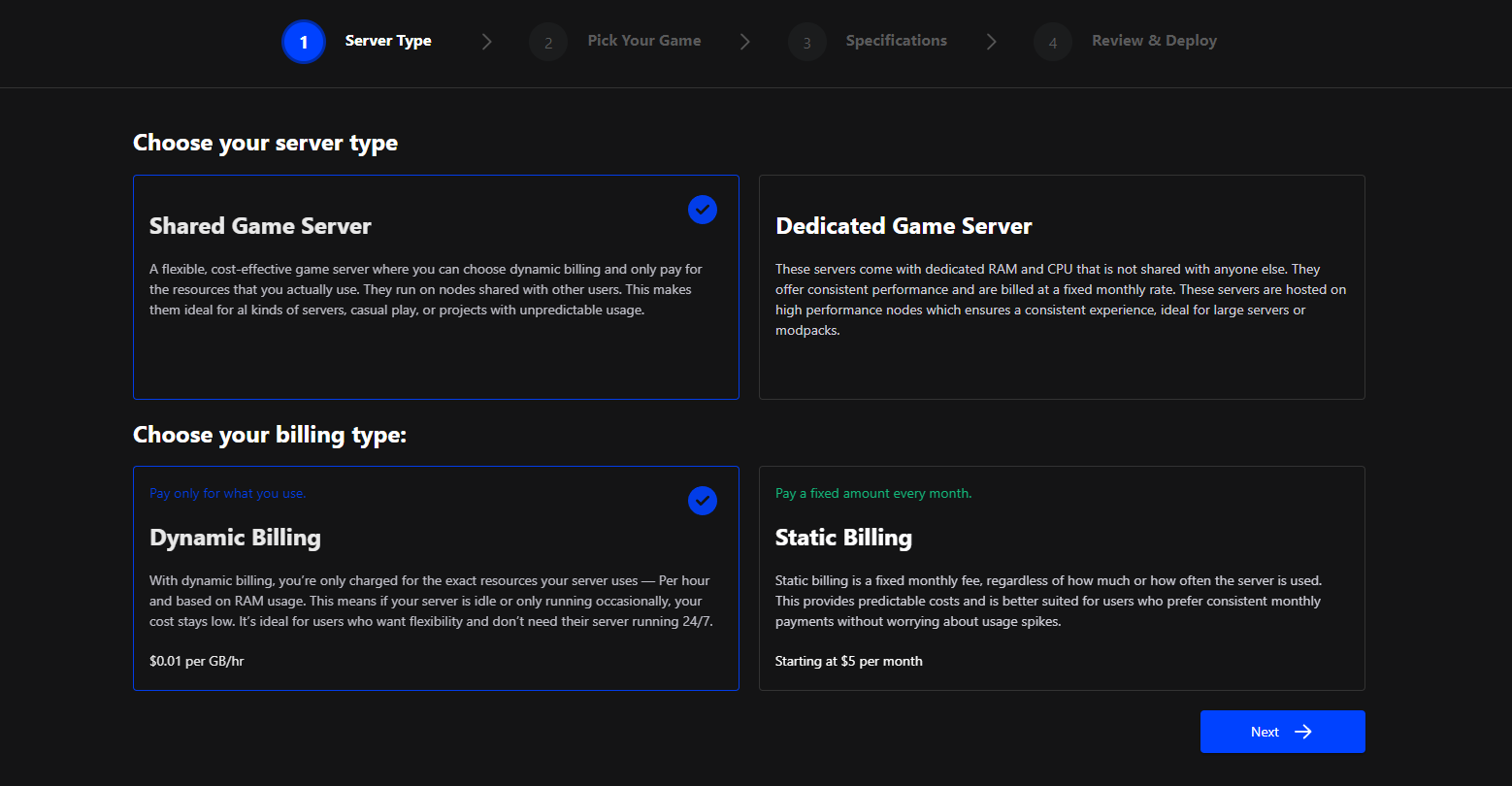Jump to the Specifications step
The width and height of the screenshot is (1512, 786).
(x=896, y=41)
